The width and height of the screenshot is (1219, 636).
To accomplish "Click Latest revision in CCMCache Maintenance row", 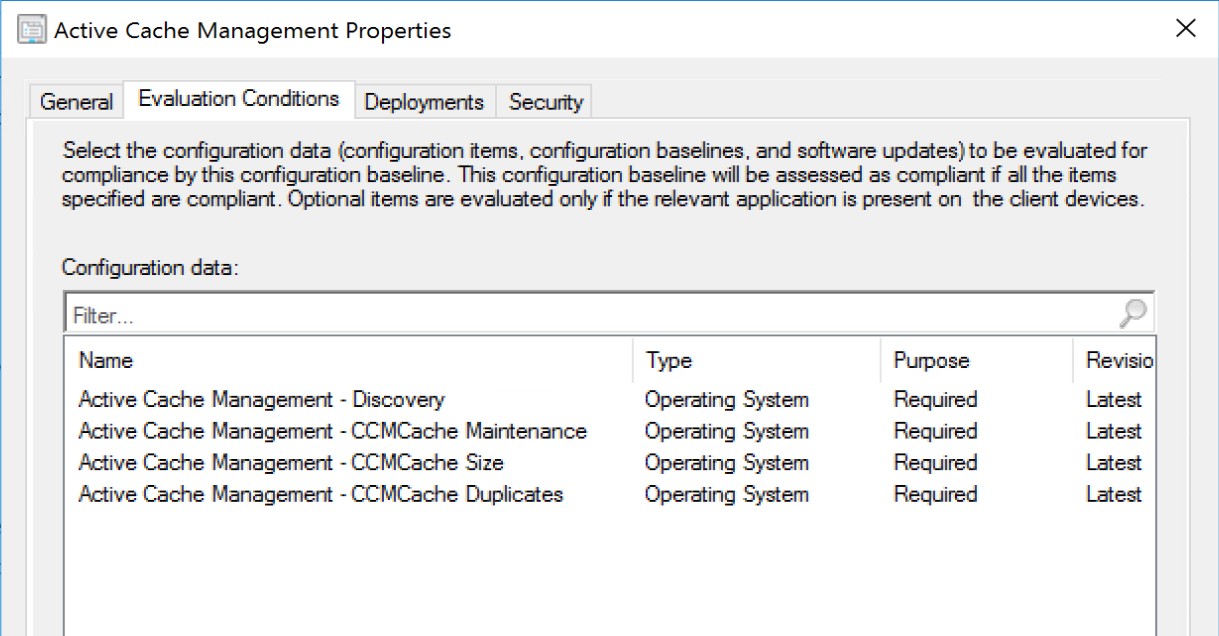I will (x=1113, y=432).
